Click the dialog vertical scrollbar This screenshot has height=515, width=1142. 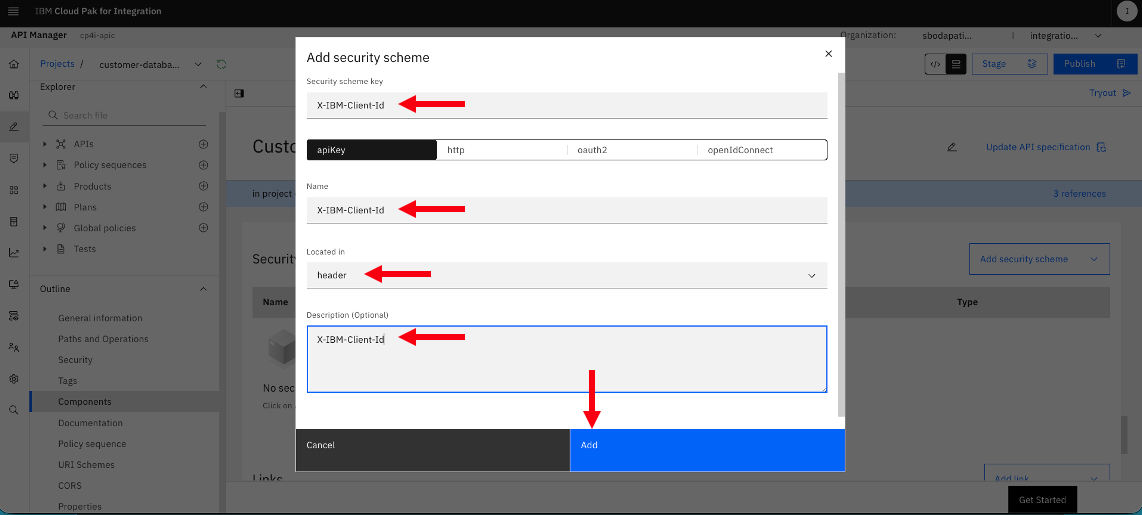coord(841,244)
